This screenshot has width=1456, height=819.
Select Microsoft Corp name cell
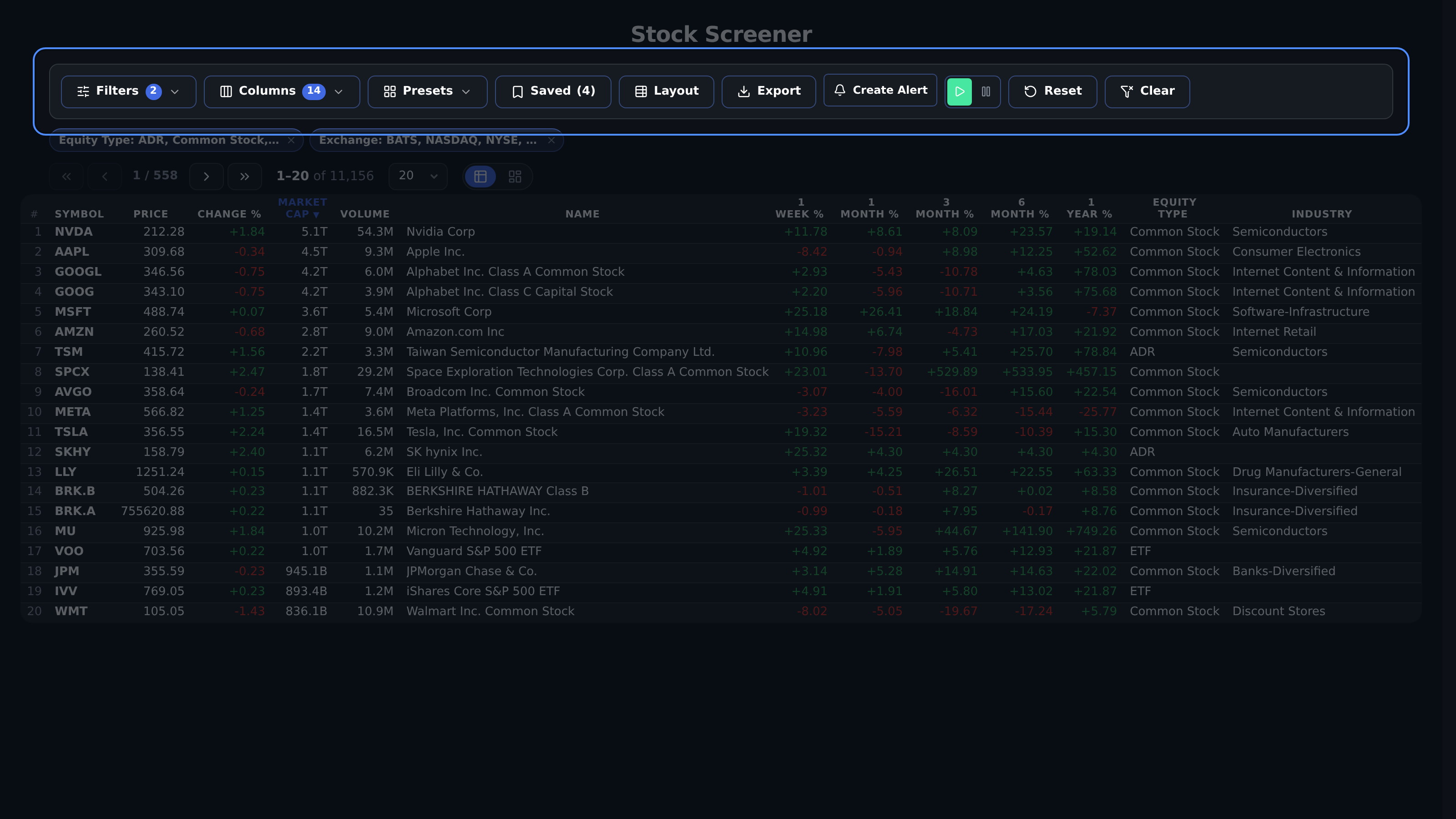point(449,312)
